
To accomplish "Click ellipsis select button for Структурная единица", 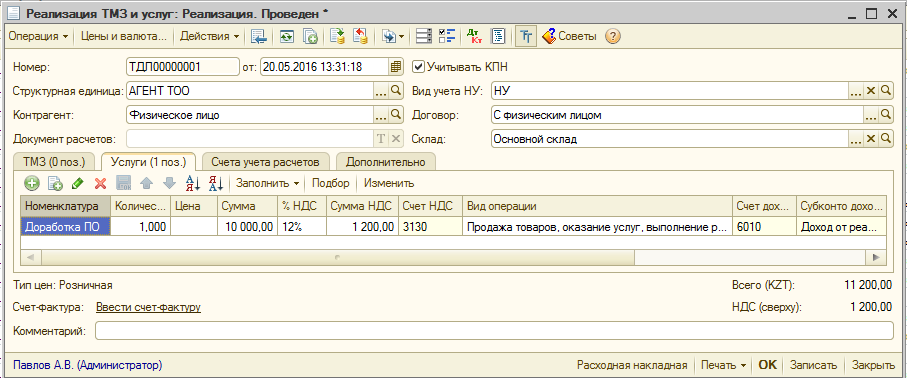I will pyautogui.click(x=381, y=91).
